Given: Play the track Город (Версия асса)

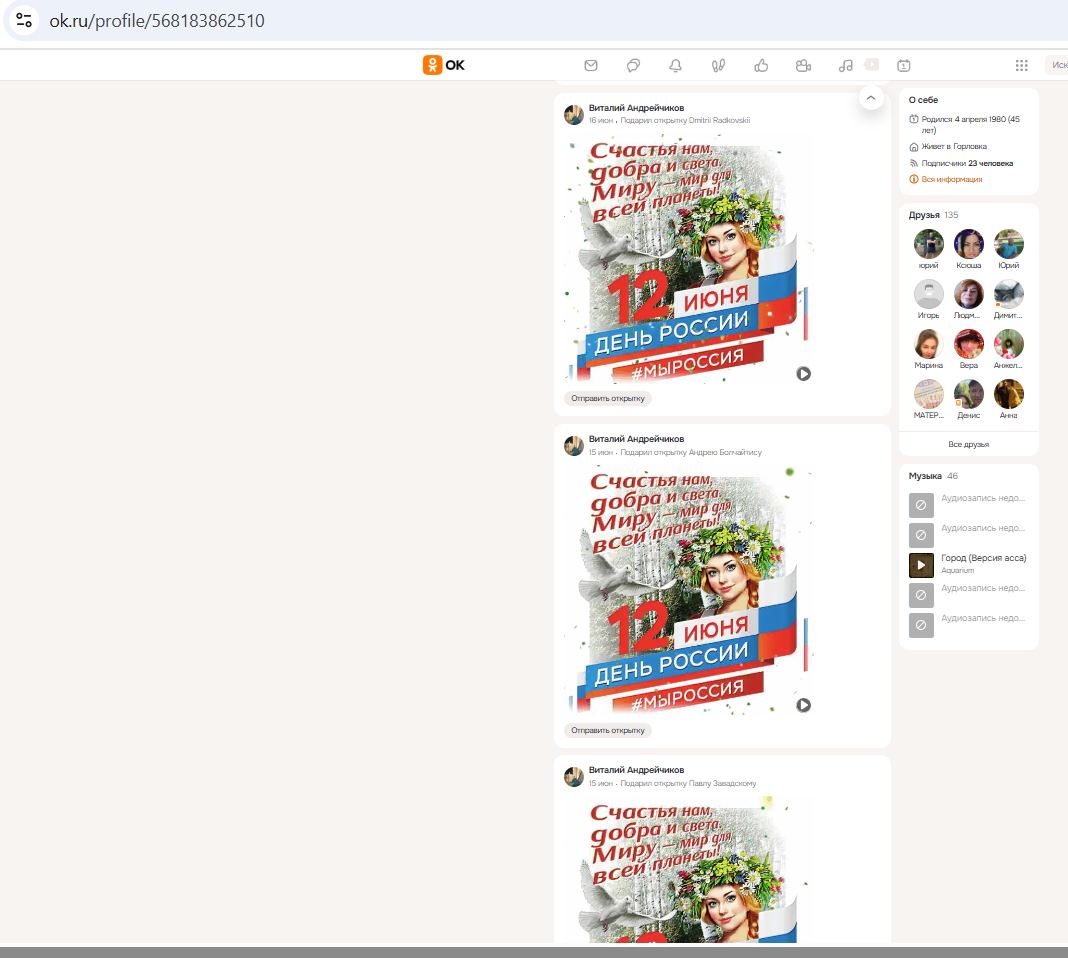Looking at the screenshot, I should pos(921,564).
